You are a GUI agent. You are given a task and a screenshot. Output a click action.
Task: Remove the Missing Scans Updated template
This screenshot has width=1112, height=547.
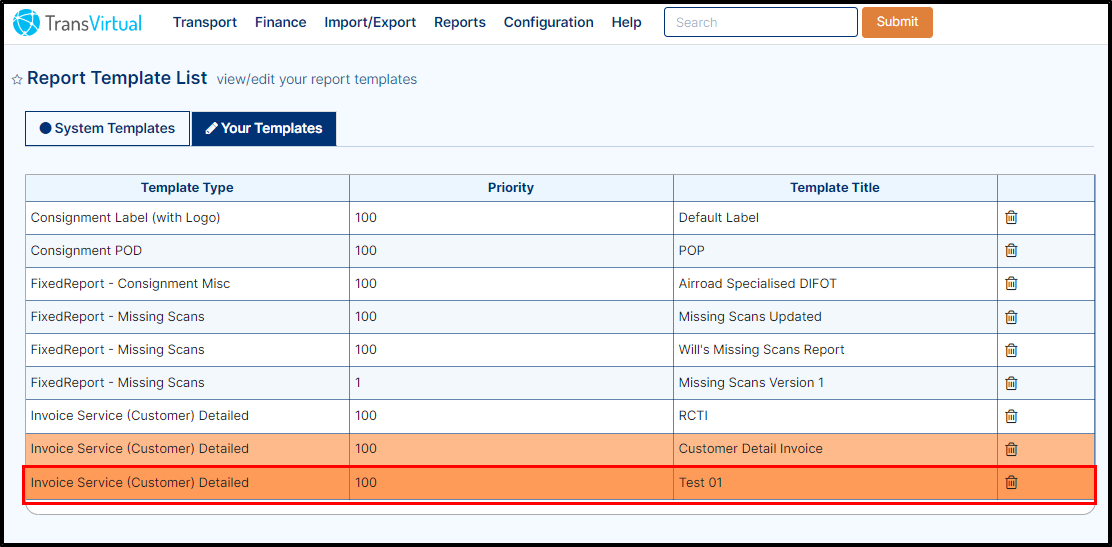(1011, 316)
